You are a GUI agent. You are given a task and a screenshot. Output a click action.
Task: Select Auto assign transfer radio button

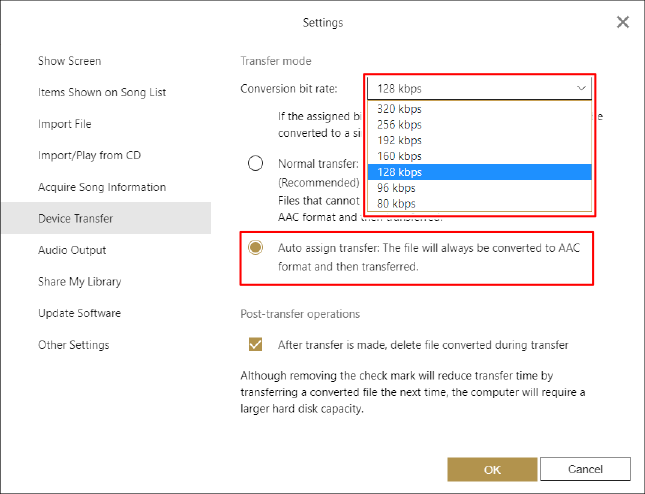[x=256, y=247]
